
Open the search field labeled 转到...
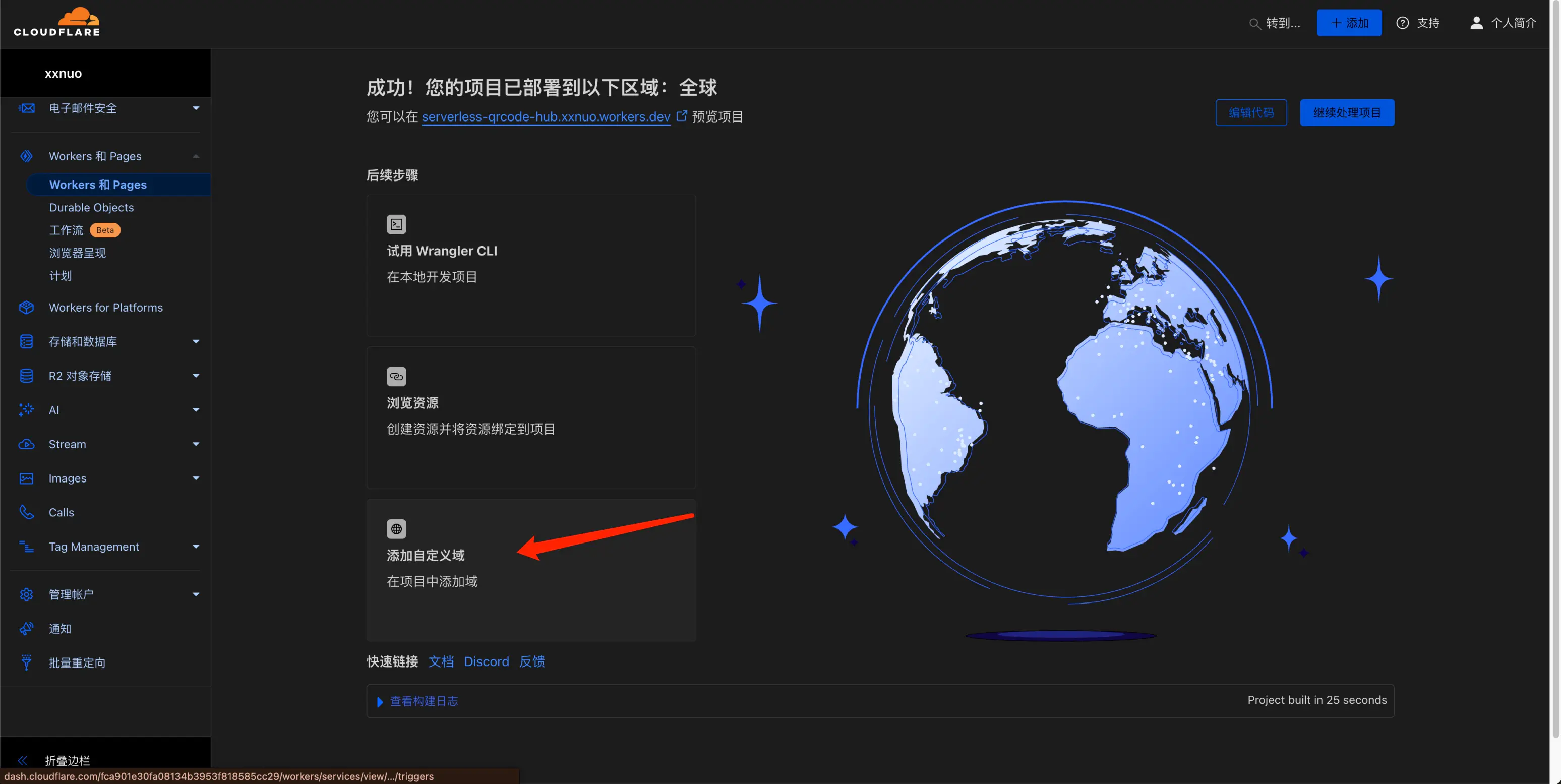click(1275, 23)
